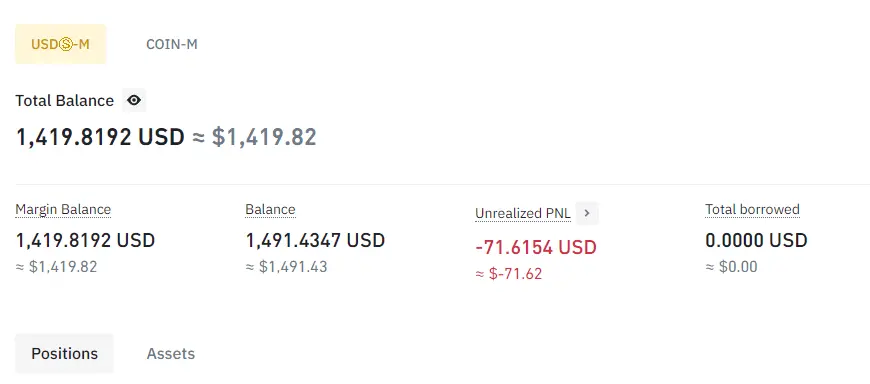870x384 pixels.
Task: Click the Margin Balance label
Action: (63, 209)
